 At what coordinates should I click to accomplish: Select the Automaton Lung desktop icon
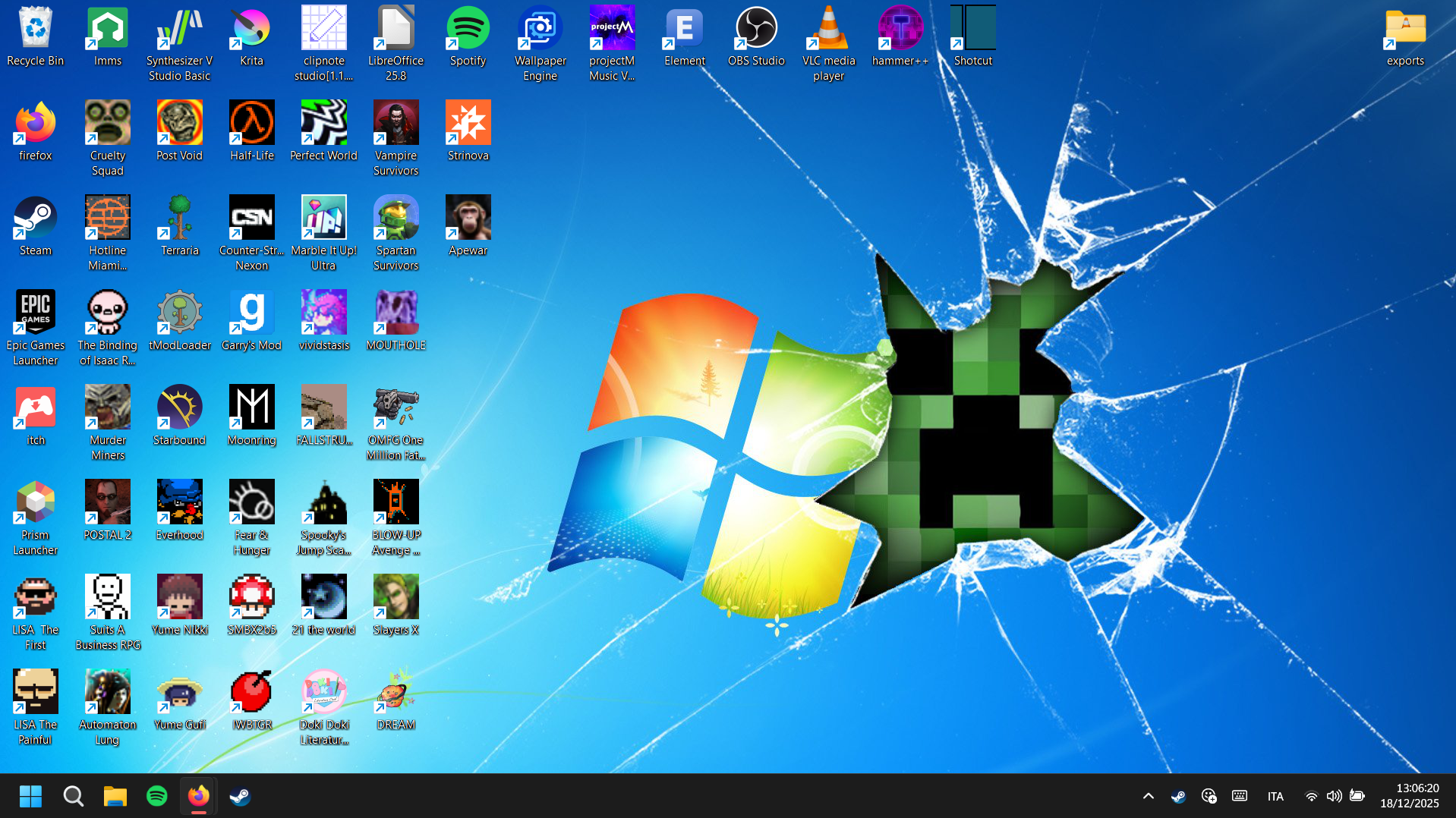click(x=107, y=708)
